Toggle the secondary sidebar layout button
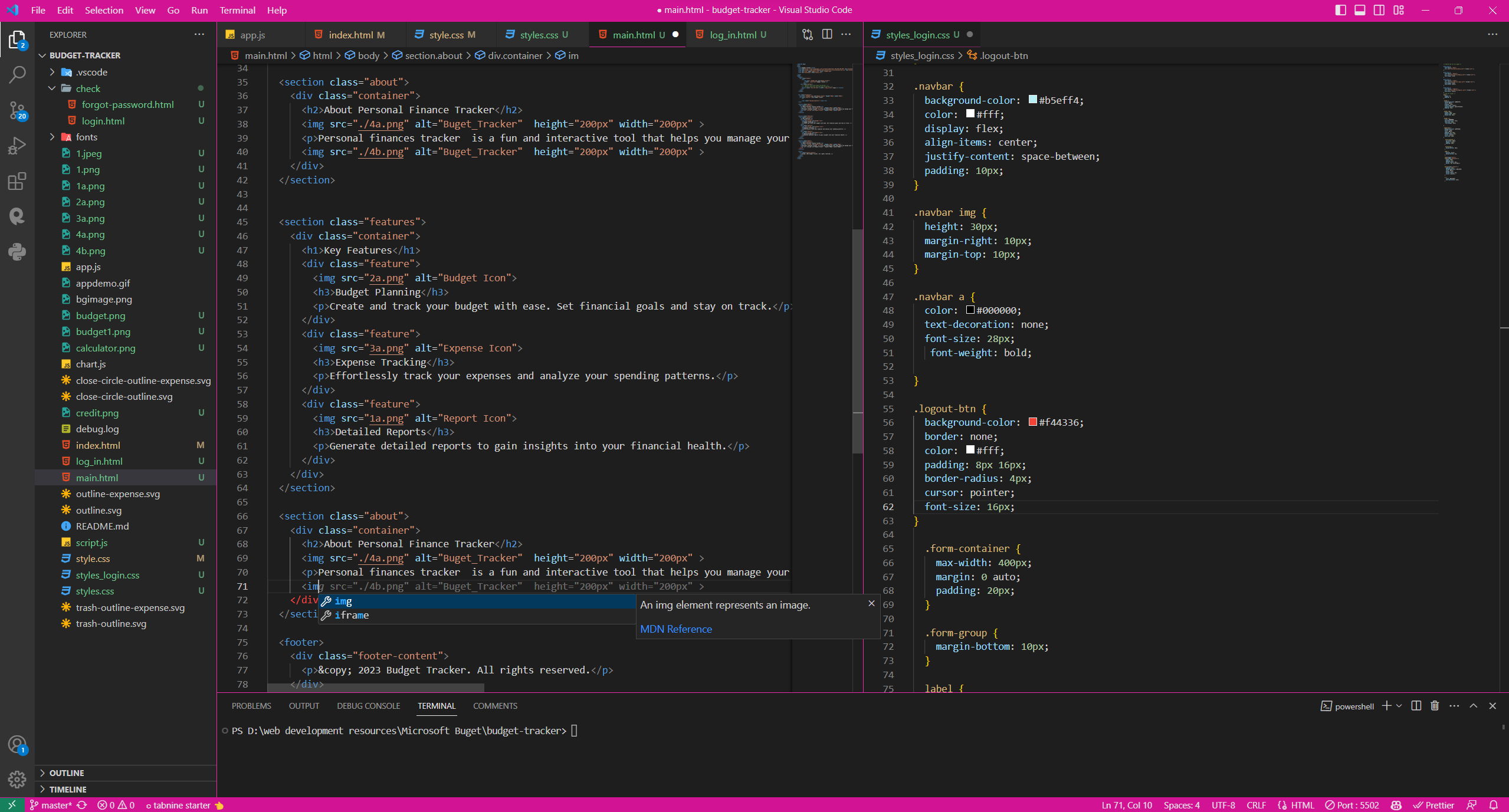The height and width of the screenshot is (812, 1509). 1379,10
